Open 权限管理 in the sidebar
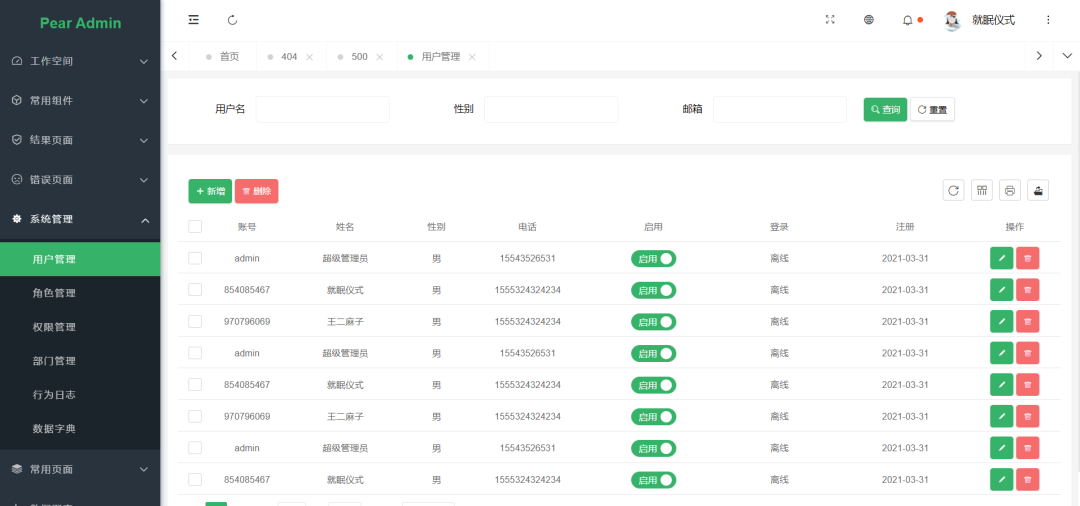This screenshot has width=1080, height=506. click(x=80, y=327)
